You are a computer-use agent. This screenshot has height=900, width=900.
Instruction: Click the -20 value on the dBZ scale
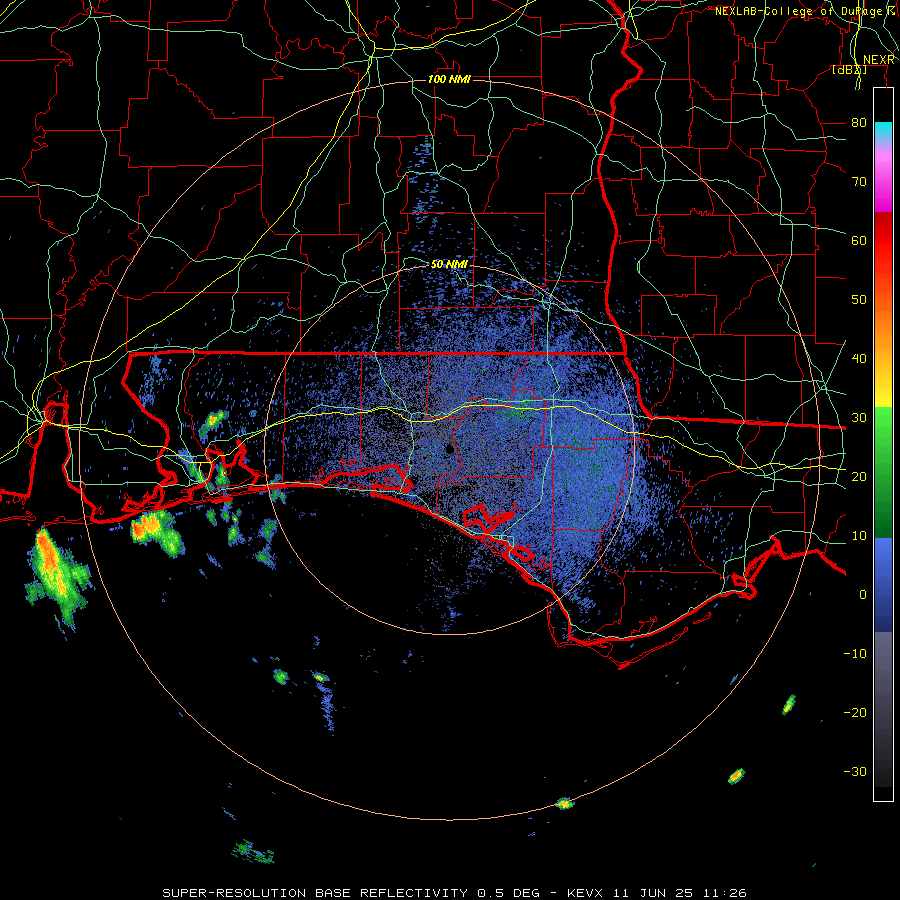855,712
